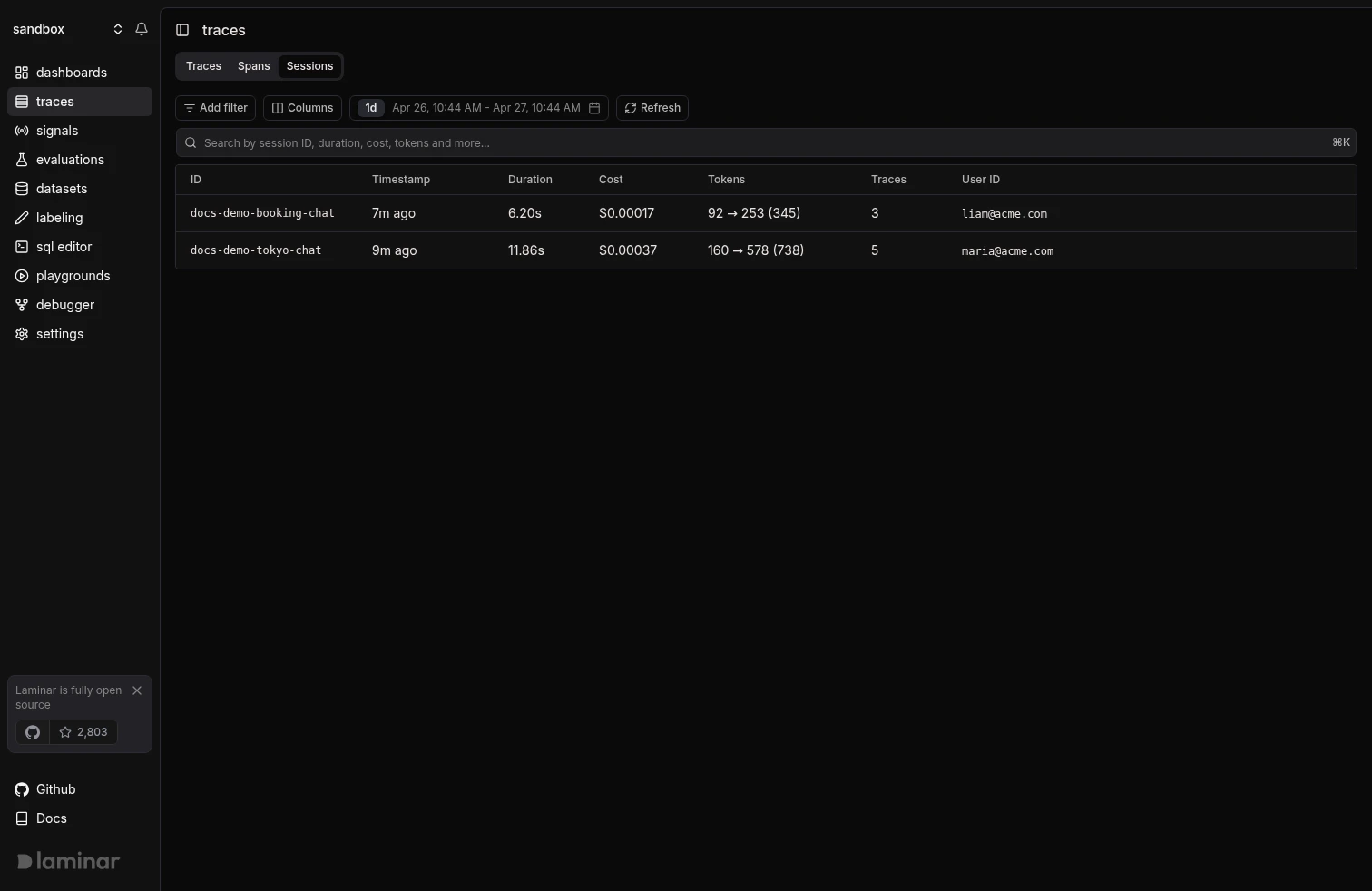The height and width of the screenshot is (891, 1372).
Task: Select the labeling pencil icon
Action: coord(22,218)
